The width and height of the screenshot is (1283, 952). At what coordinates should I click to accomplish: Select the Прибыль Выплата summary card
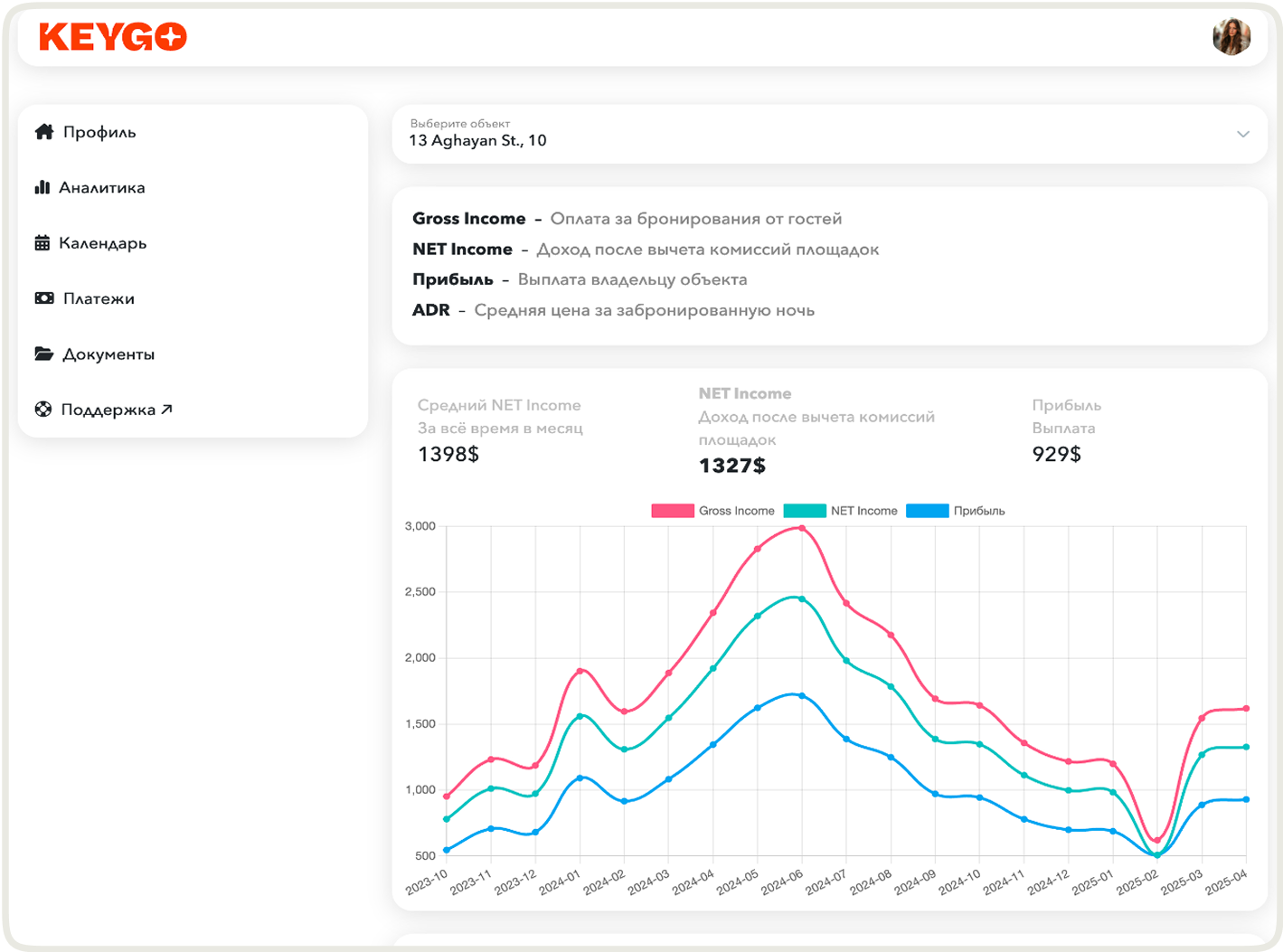1067,429
